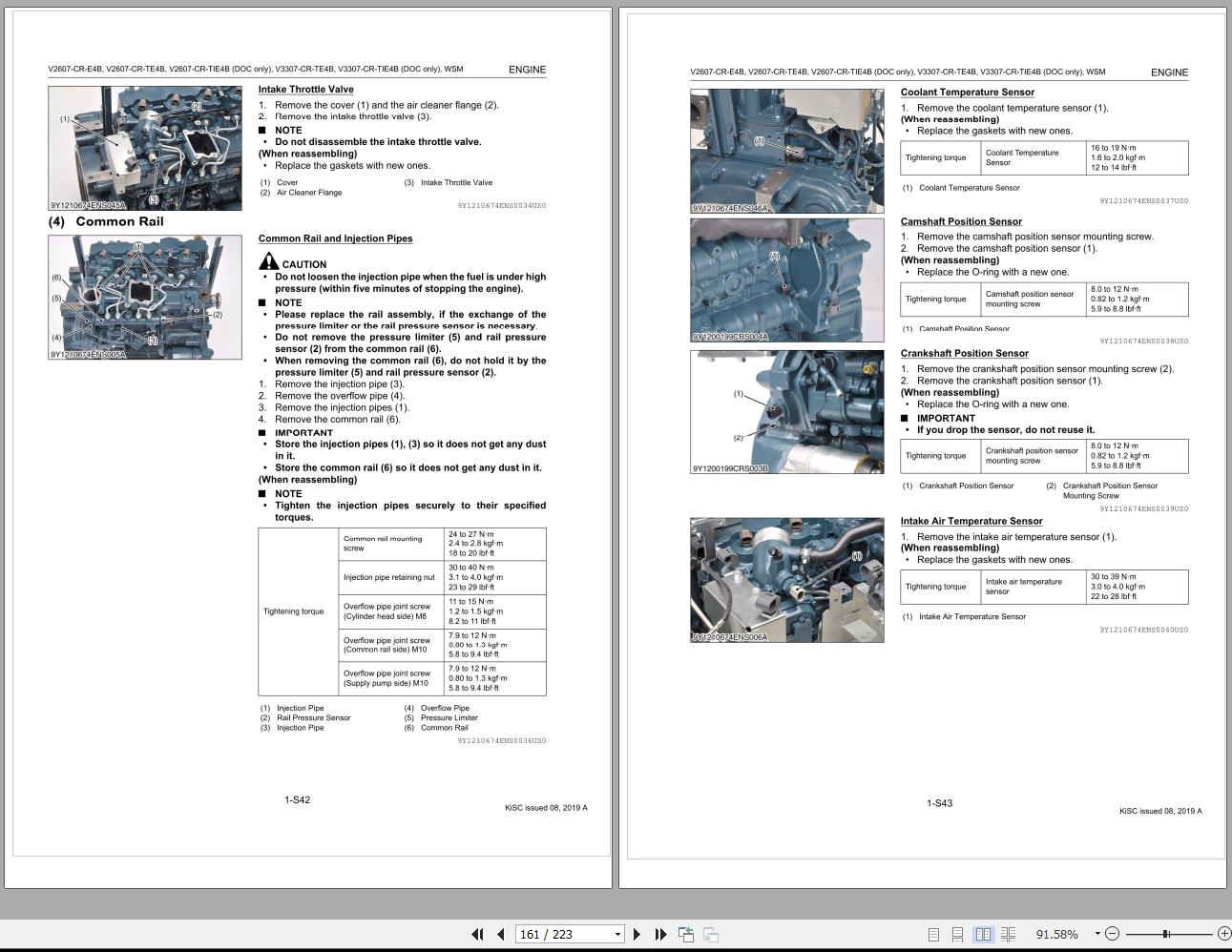The image size is (1232, 952).
Task: Toggle continuous scrolling page layout
Action: coord(957,934)
